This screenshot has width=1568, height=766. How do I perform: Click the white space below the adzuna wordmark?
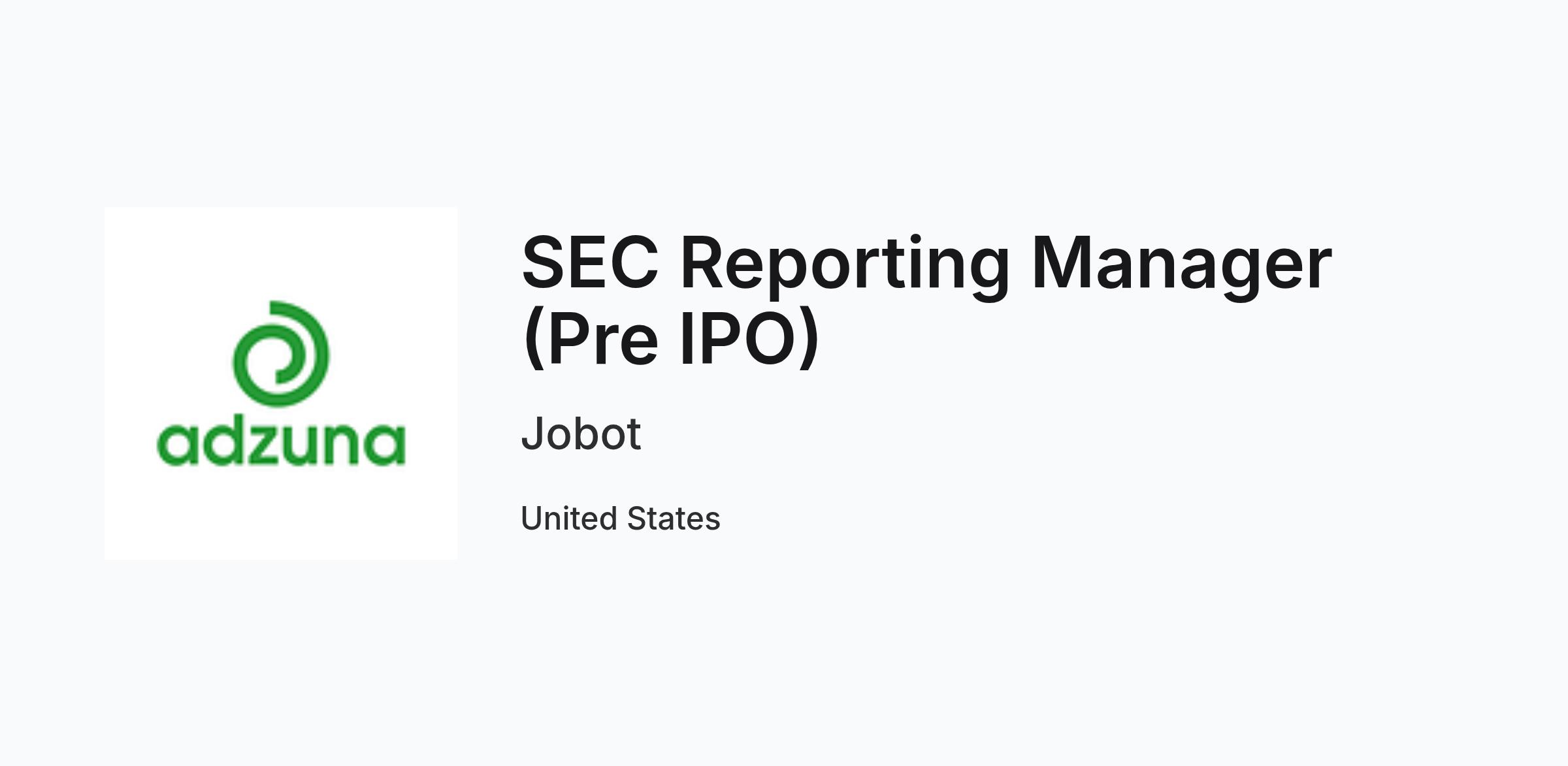tap(281, 513)
